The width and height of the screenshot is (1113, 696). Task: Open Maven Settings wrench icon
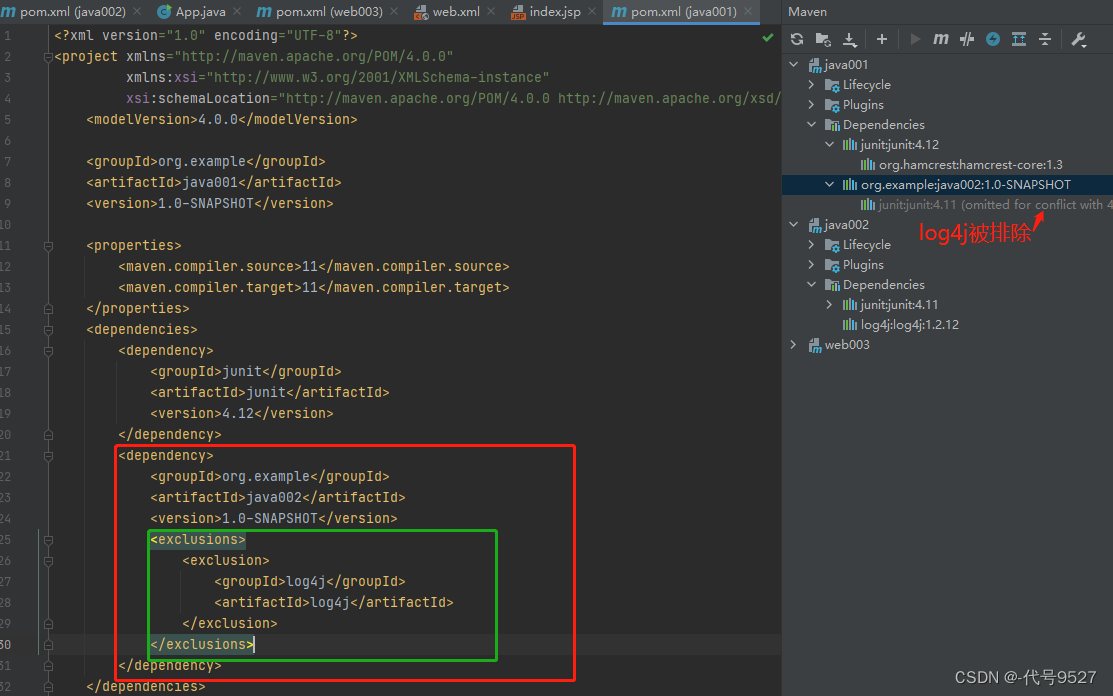1078,39
